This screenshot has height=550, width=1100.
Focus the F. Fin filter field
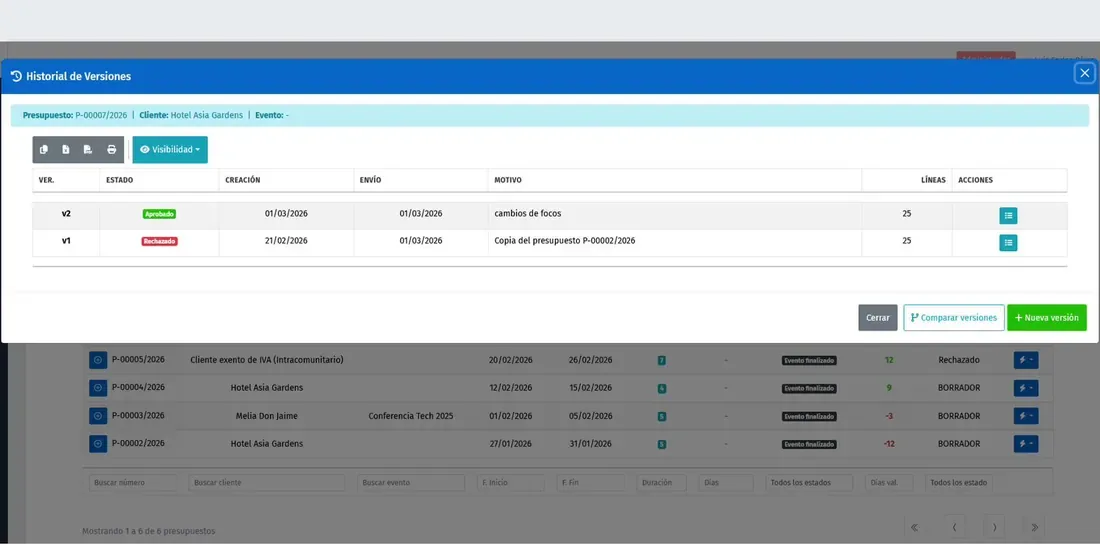coord(591,483)
